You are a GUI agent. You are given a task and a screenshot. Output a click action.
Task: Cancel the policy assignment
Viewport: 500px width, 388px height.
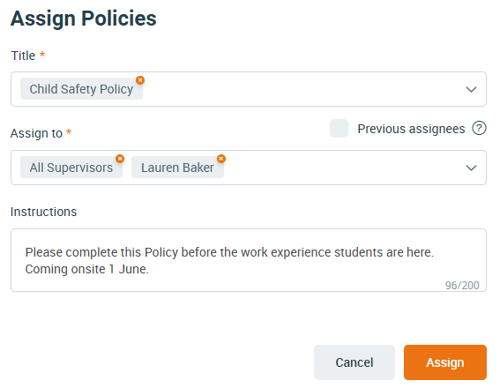pos(354,362)
